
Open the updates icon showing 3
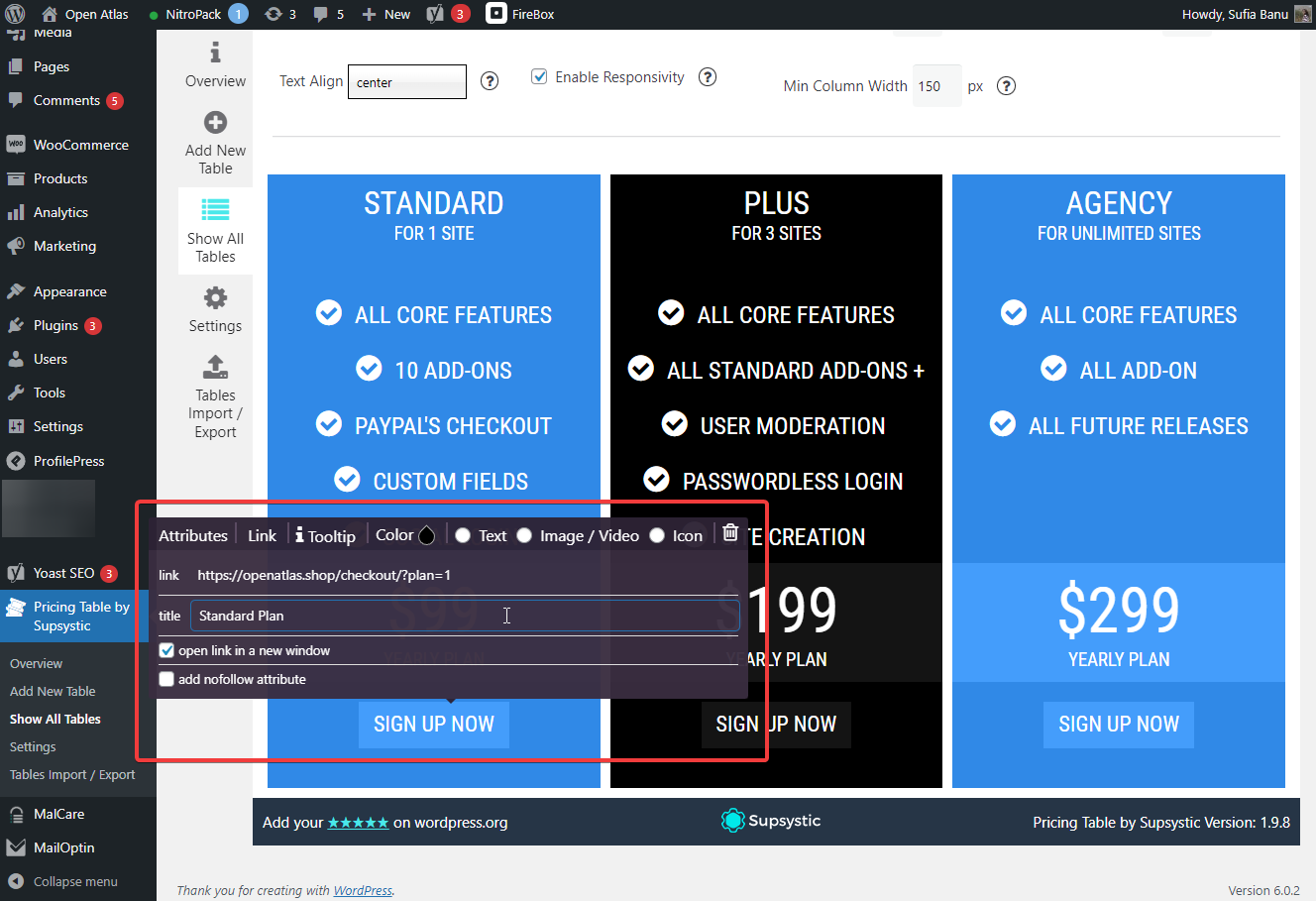(280, 14)
